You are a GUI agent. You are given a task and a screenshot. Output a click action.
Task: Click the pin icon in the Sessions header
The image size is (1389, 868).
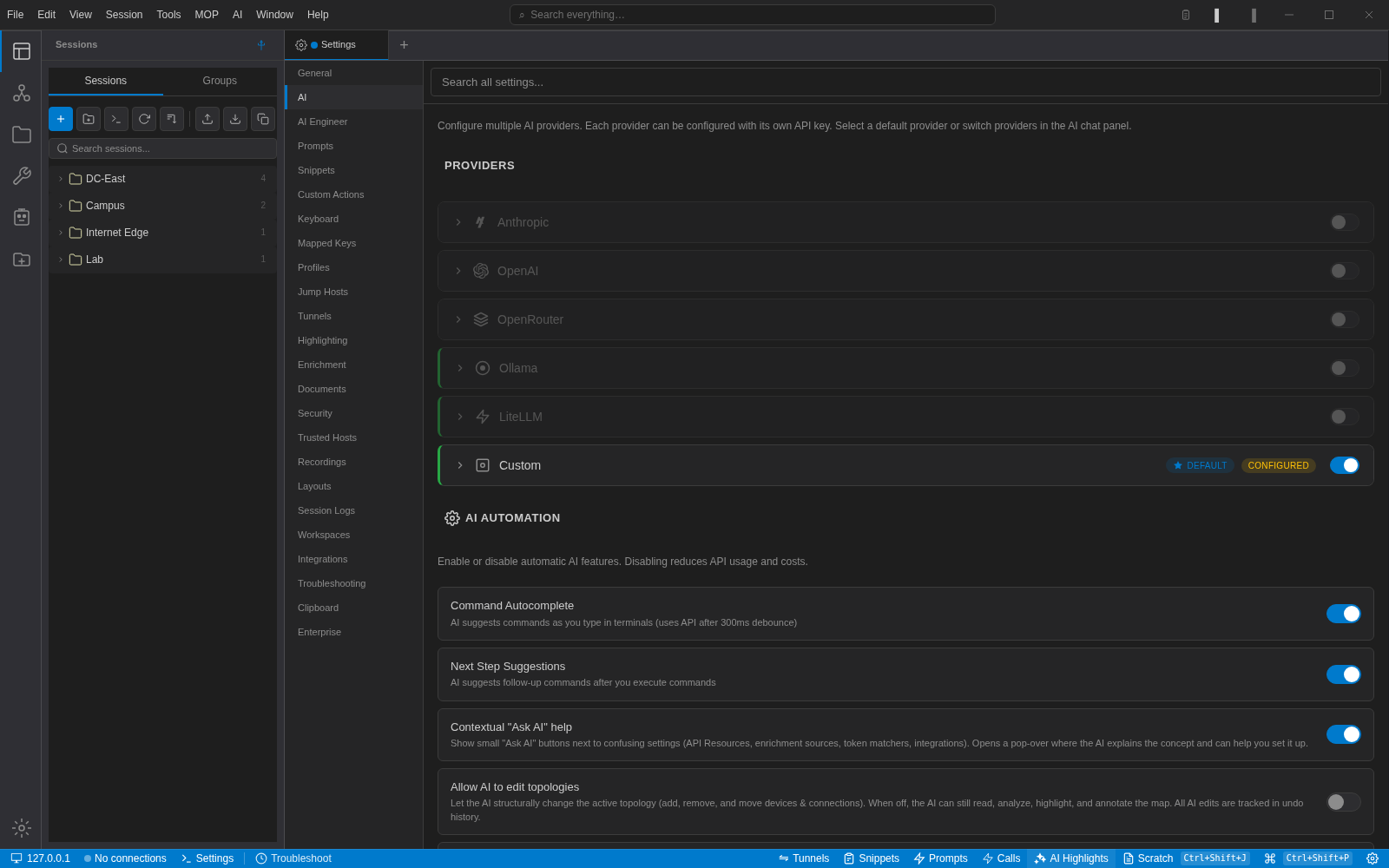261,45
